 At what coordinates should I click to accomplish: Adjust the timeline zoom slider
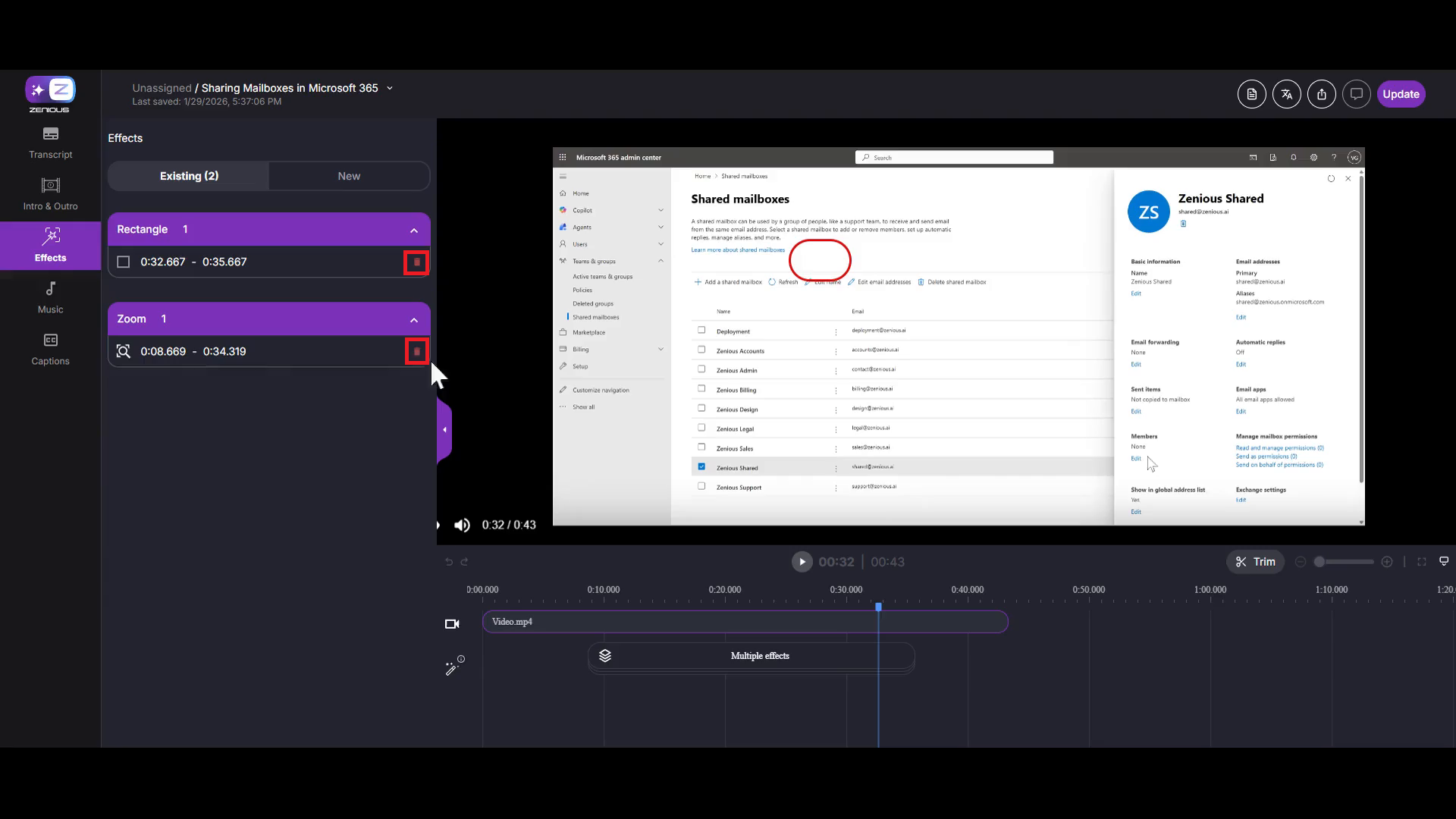tap(1320, 562)
